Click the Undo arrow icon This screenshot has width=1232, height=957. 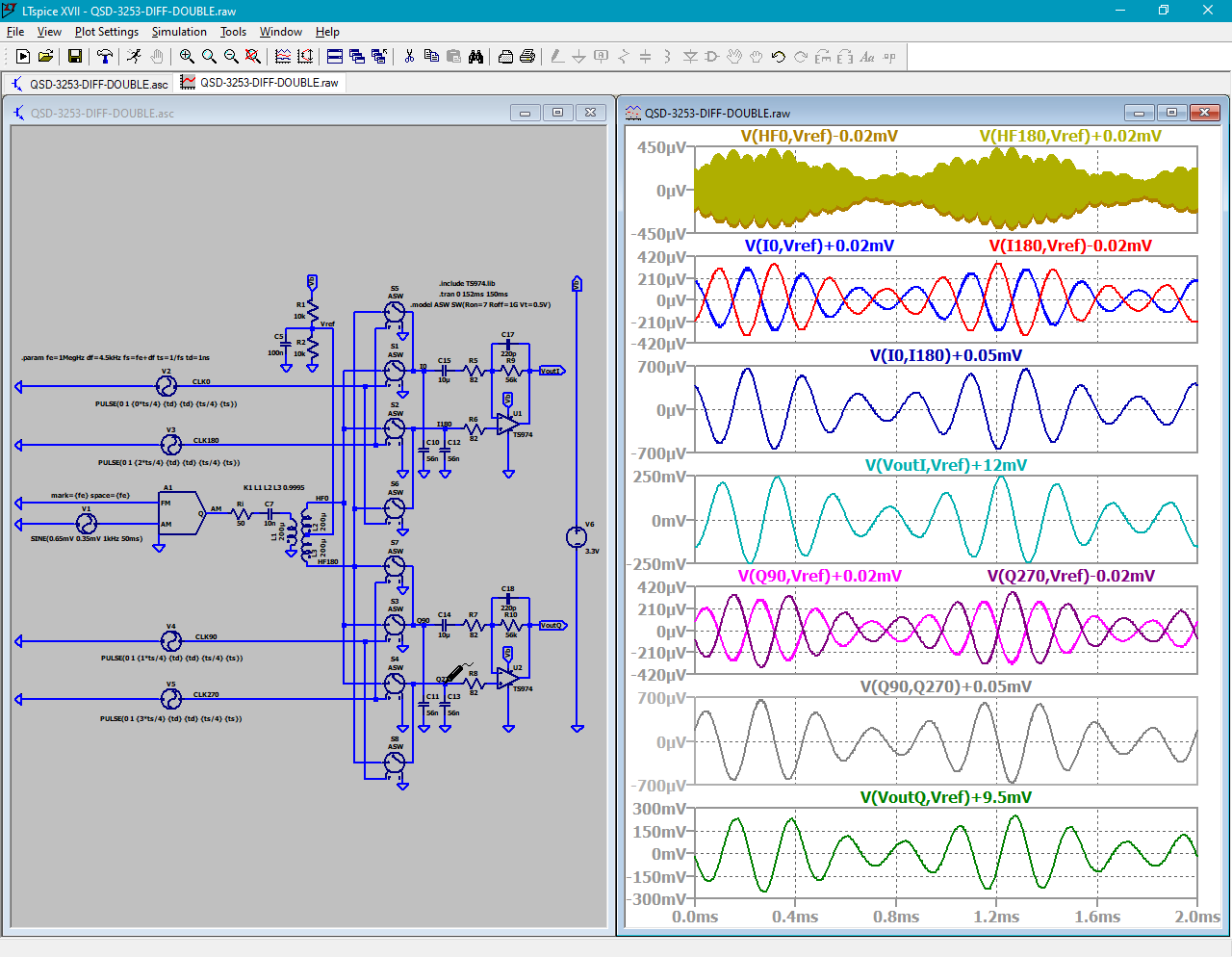(779, 57)
